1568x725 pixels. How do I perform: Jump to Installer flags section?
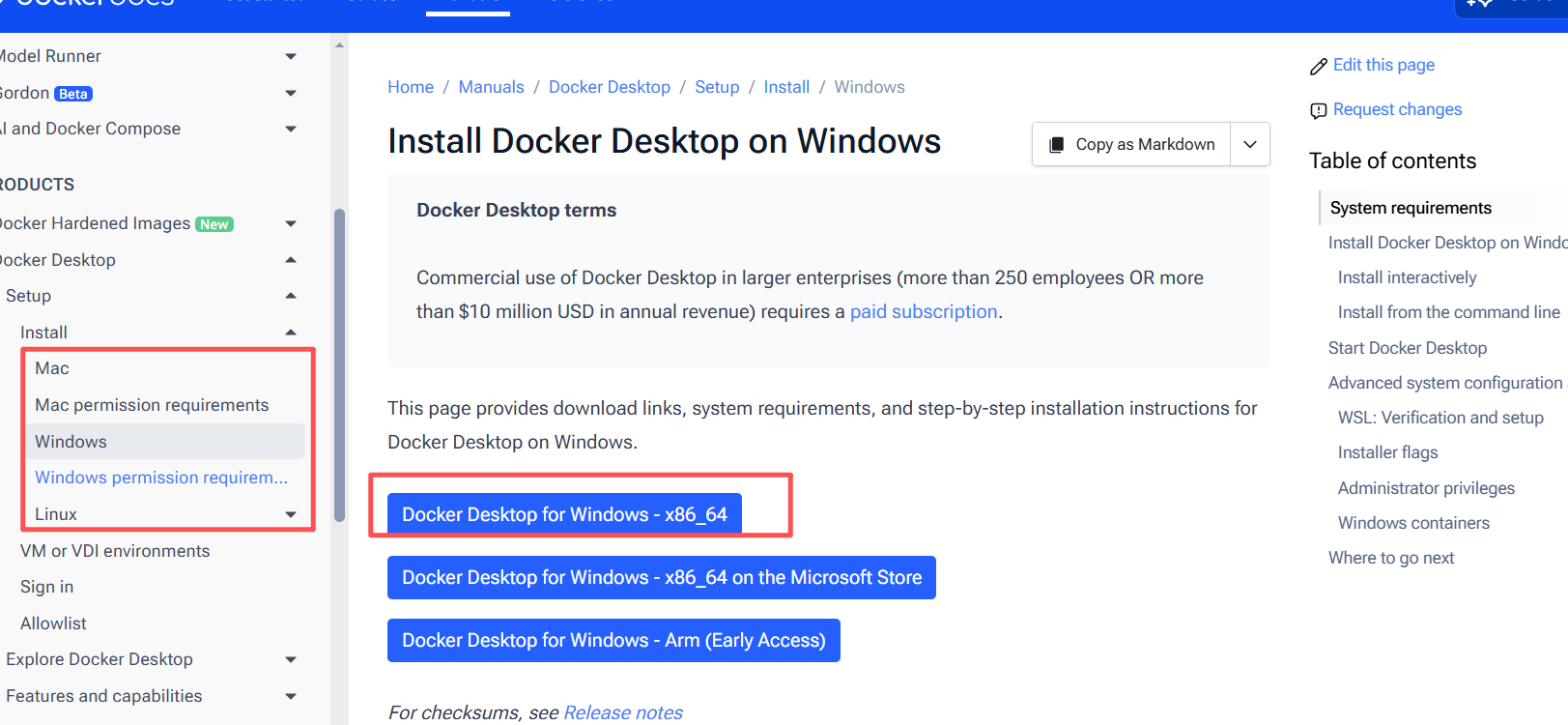[1387, 452]
